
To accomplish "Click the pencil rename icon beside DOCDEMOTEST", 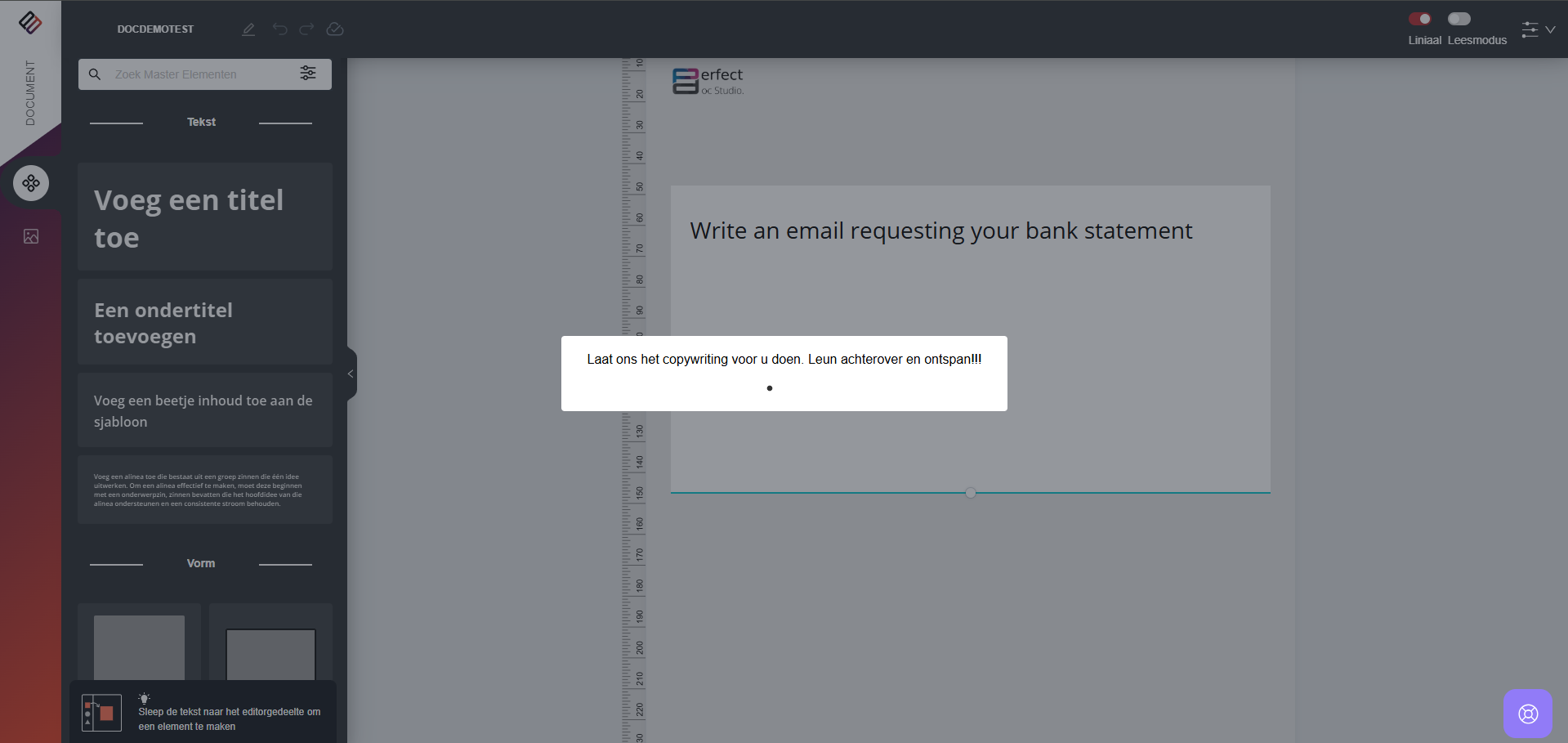I will [248, 29].
